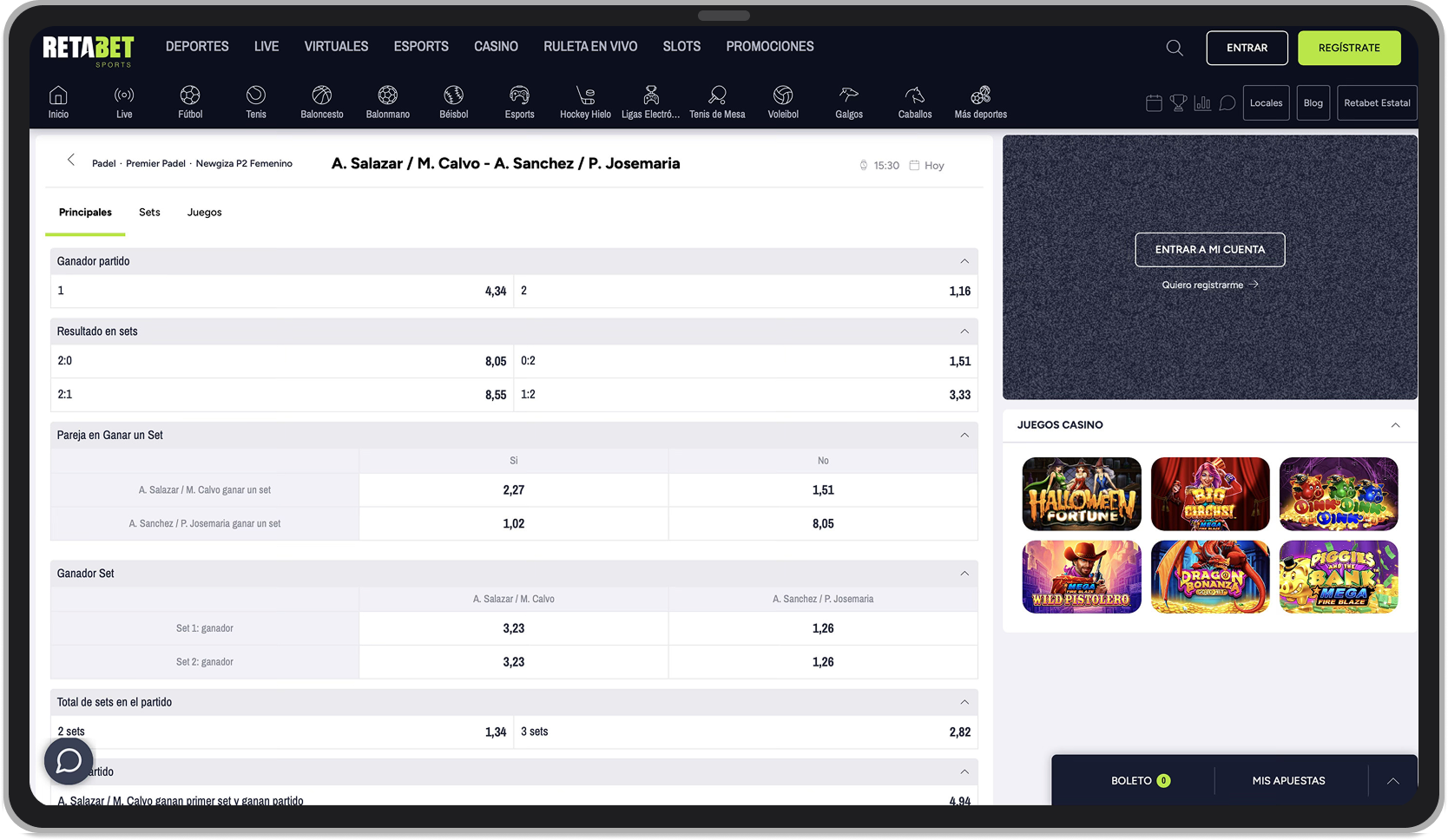
Task: Switch to the Juegos tab
Action: click(x=205, y=213)
